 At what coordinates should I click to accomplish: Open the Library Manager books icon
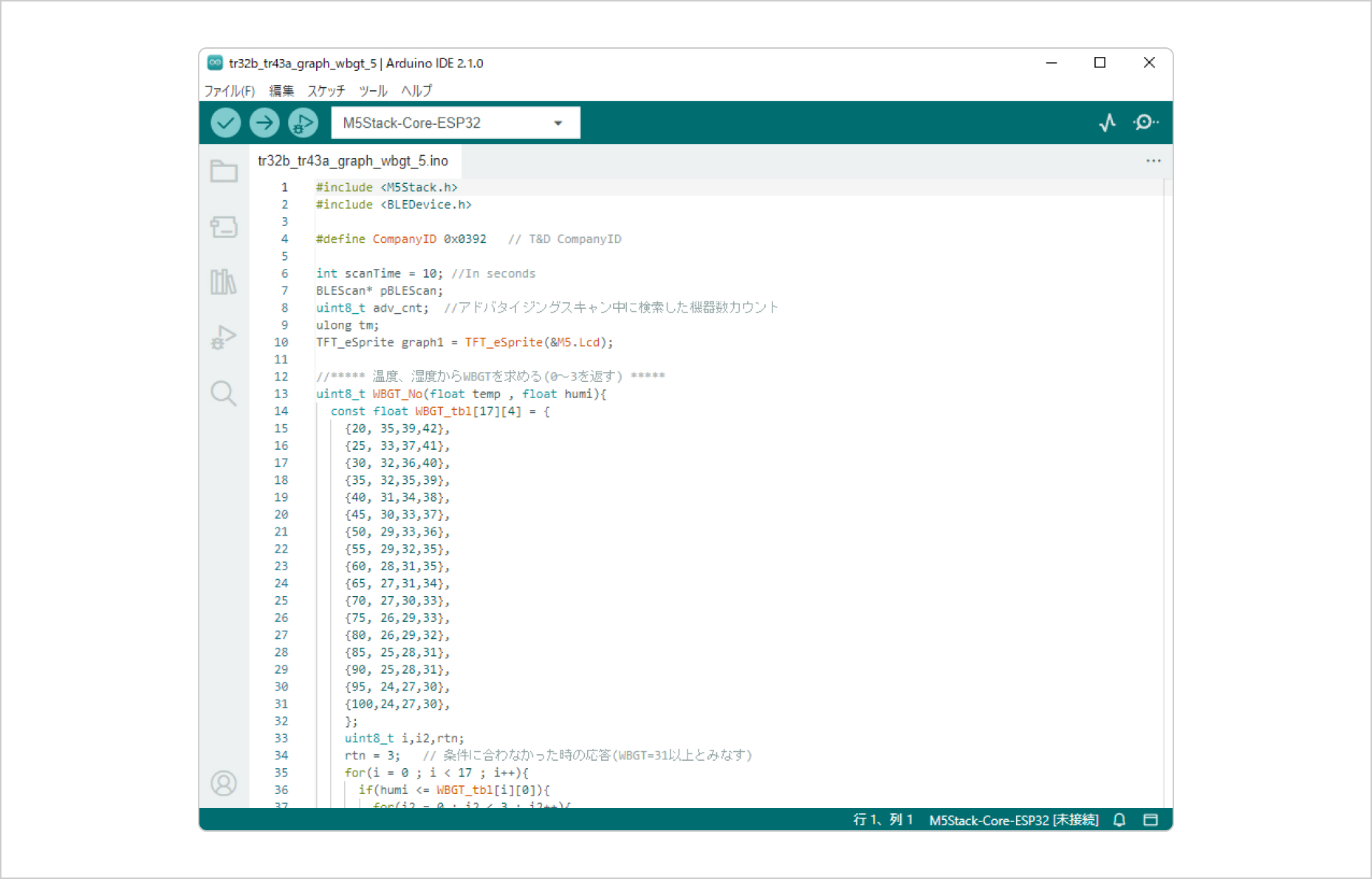tap(224, 281)
